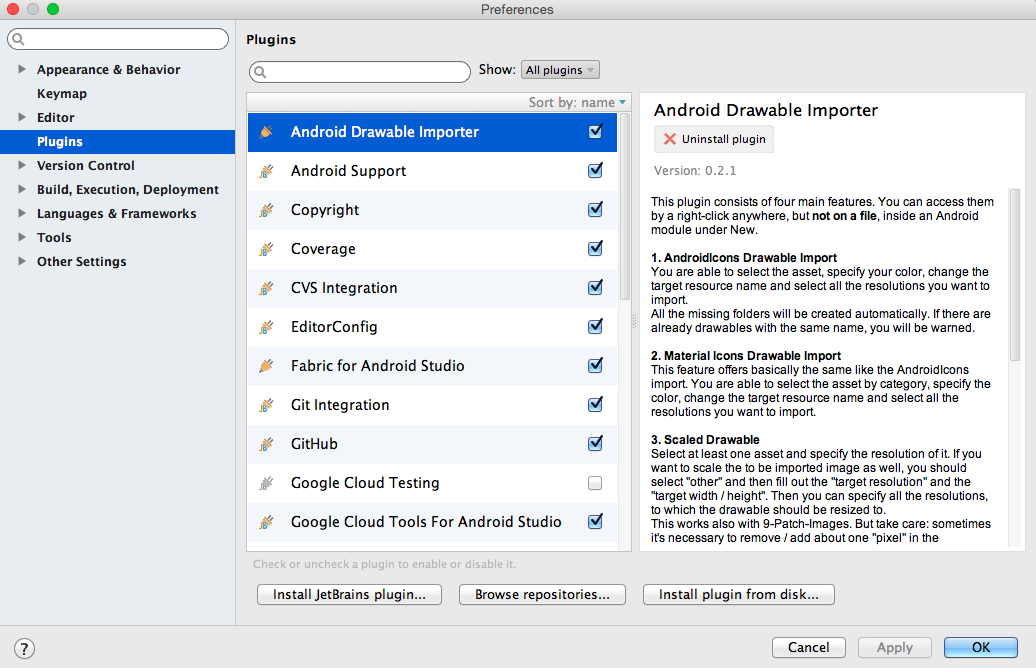Click the Android Support plugin icon
The width and height of the screenshot is (1036, 668).
click(266, 171)
